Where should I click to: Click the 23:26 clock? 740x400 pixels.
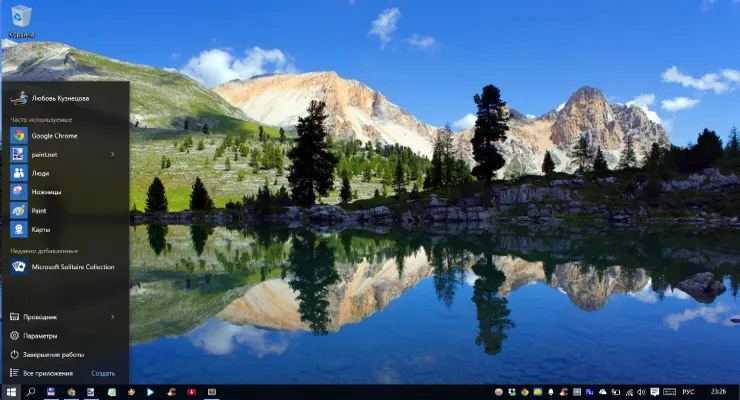(x=718, y=392)
